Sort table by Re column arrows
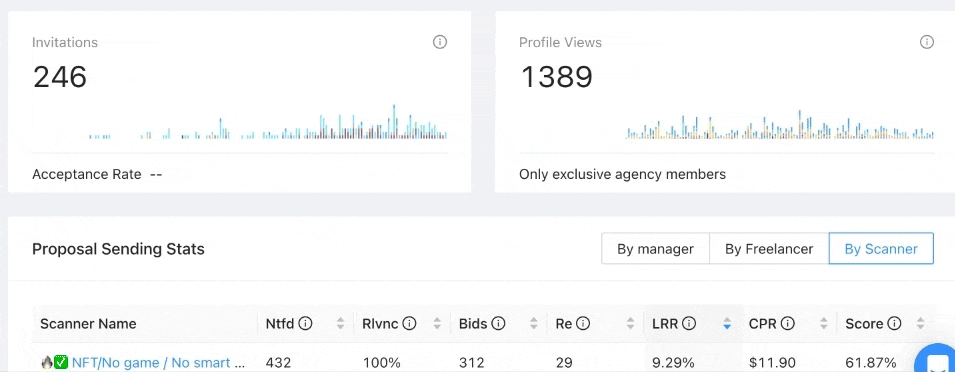955x372 pixels. (x=630, y=324)
